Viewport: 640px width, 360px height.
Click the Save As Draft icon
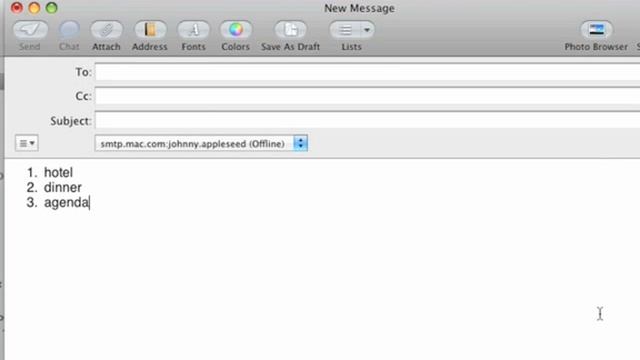coord(290,29)
